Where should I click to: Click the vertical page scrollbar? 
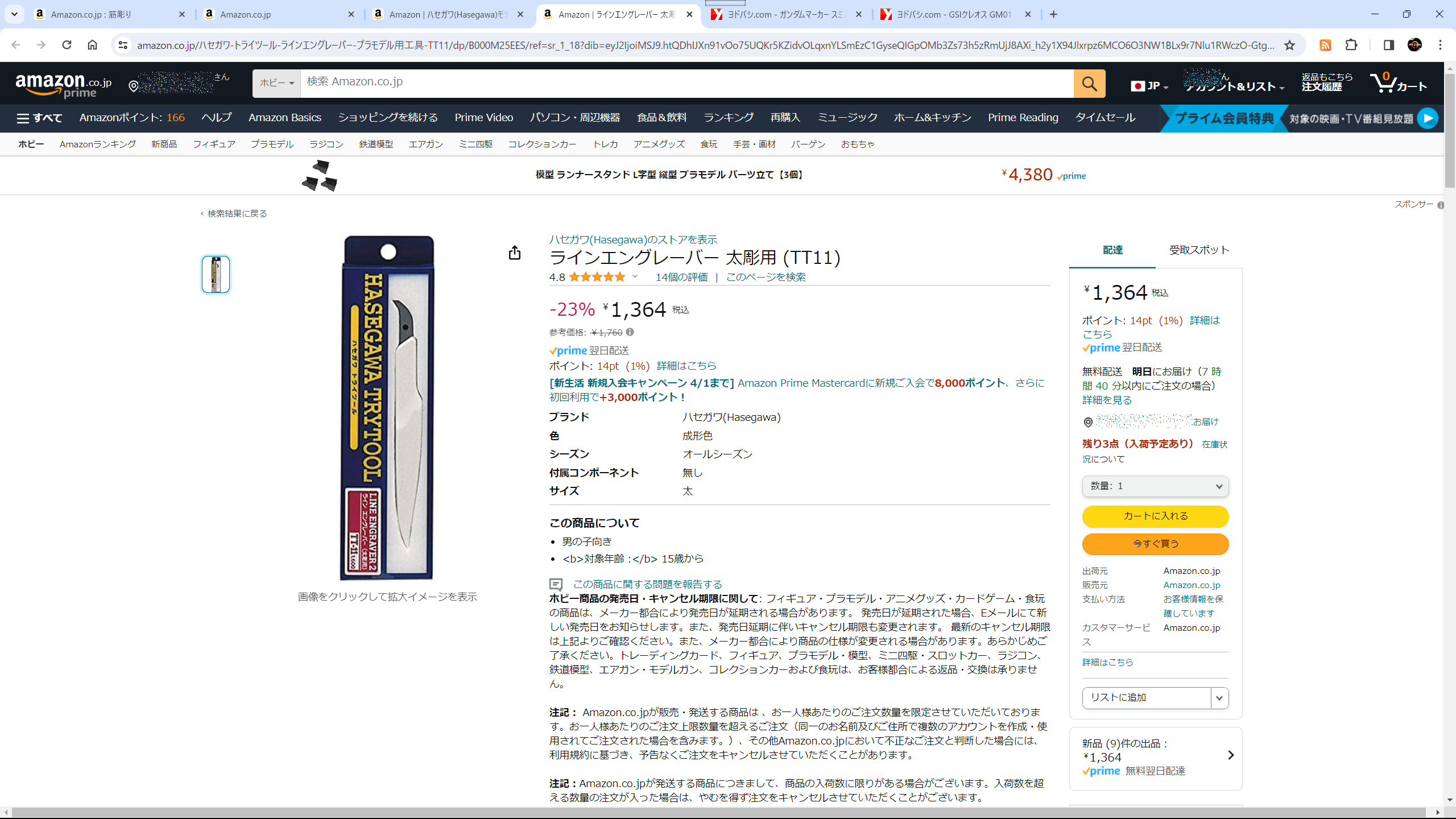1450,131
